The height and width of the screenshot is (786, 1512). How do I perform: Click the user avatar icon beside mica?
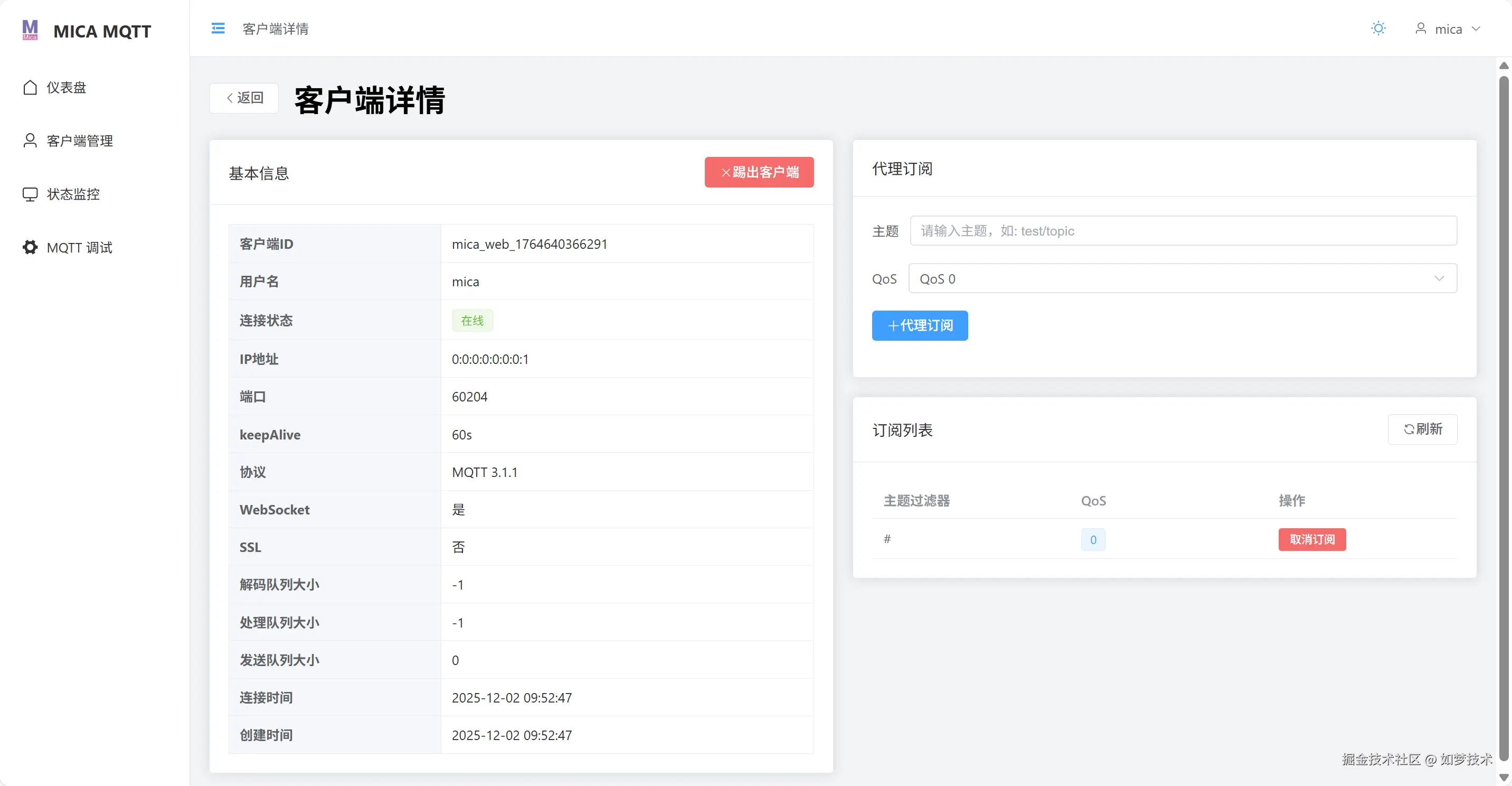tap(1421, 28)
